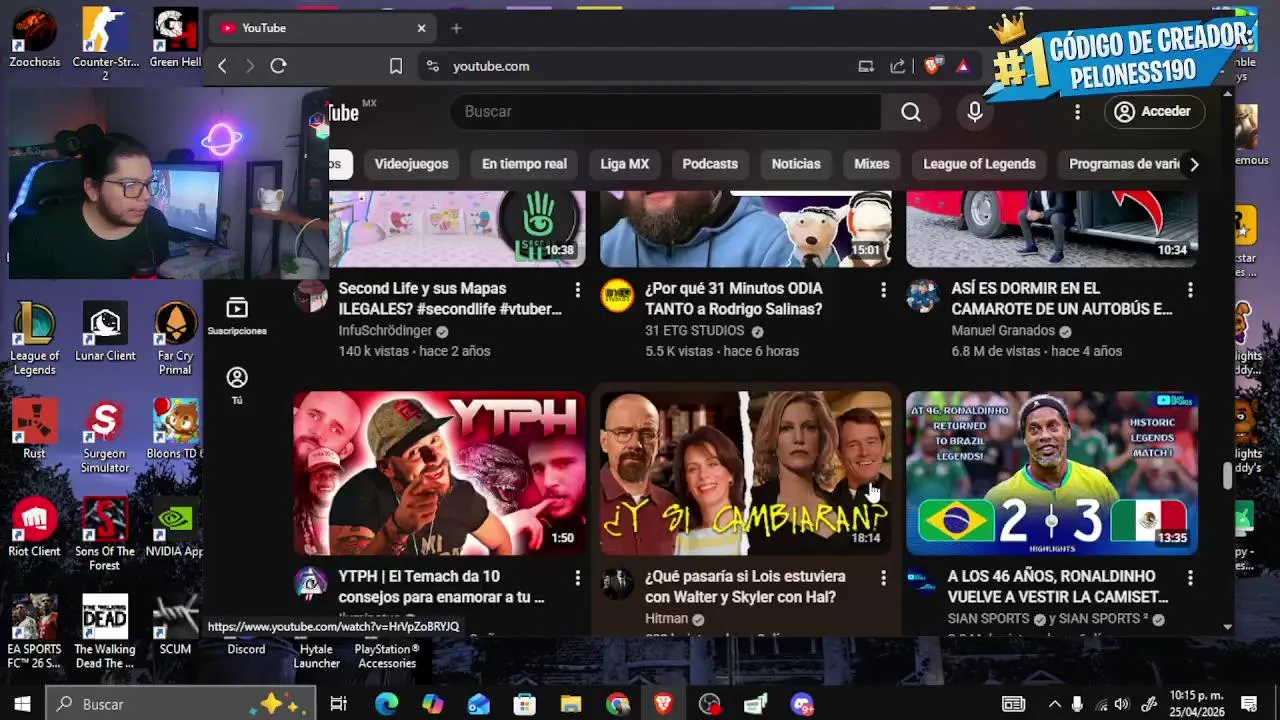Close the YouTube browser tab
This screenshot has width=1280, height=720.
click(421, 28)
